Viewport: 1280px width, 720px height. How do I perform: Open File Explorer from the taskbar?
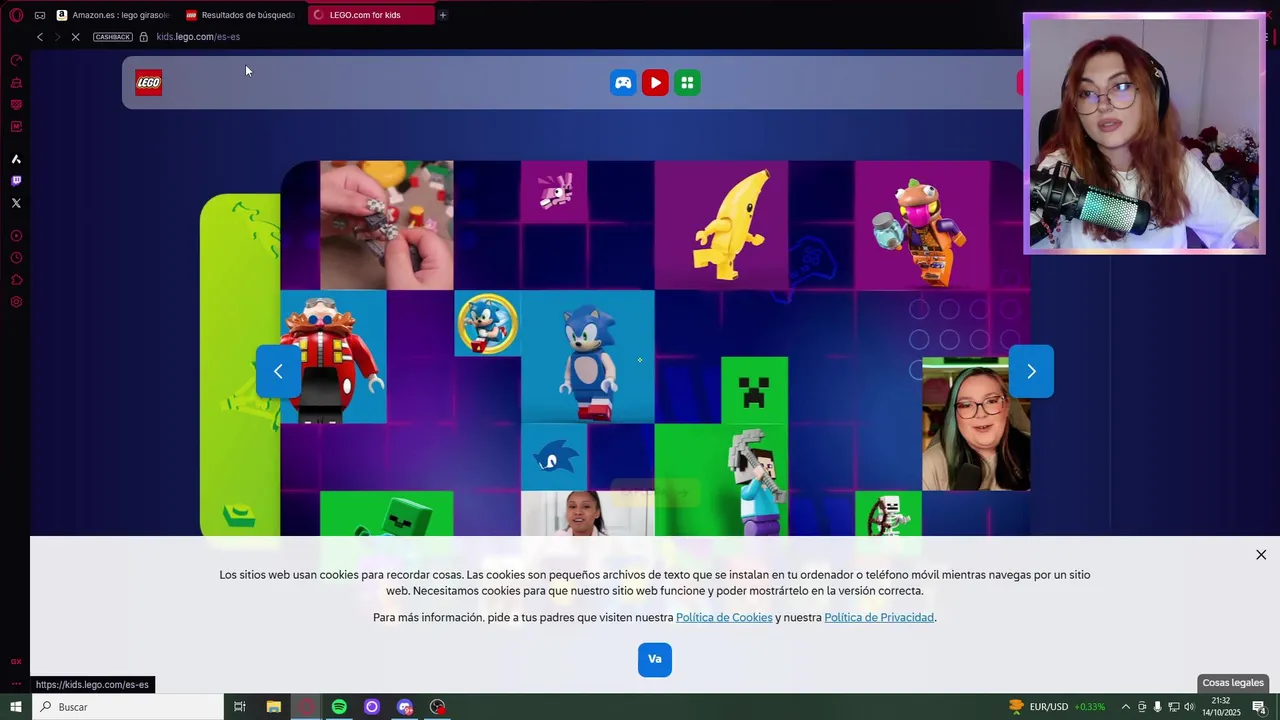[273, 707]
